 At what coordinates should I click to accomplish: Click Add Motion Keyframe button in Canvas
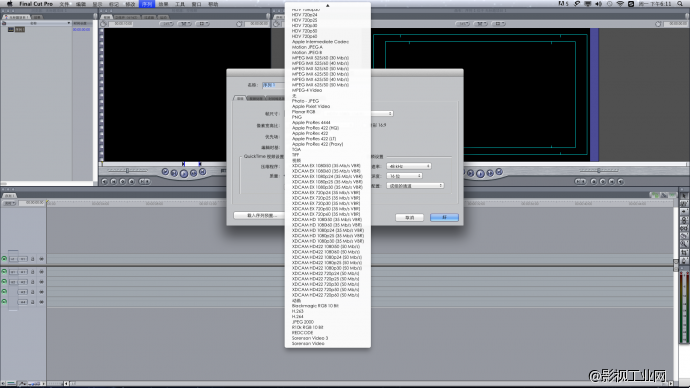[602, 181]
